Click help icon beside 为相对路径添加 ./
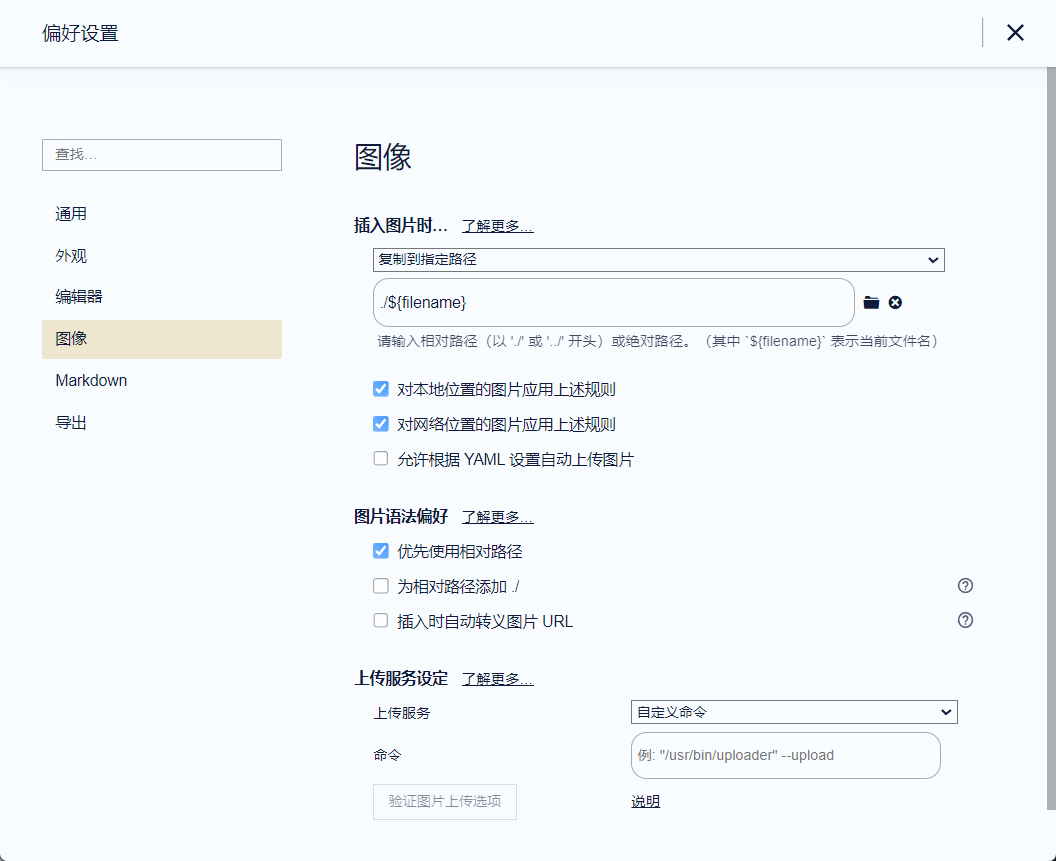1056x861 pixels. click(x=965, y=586)
